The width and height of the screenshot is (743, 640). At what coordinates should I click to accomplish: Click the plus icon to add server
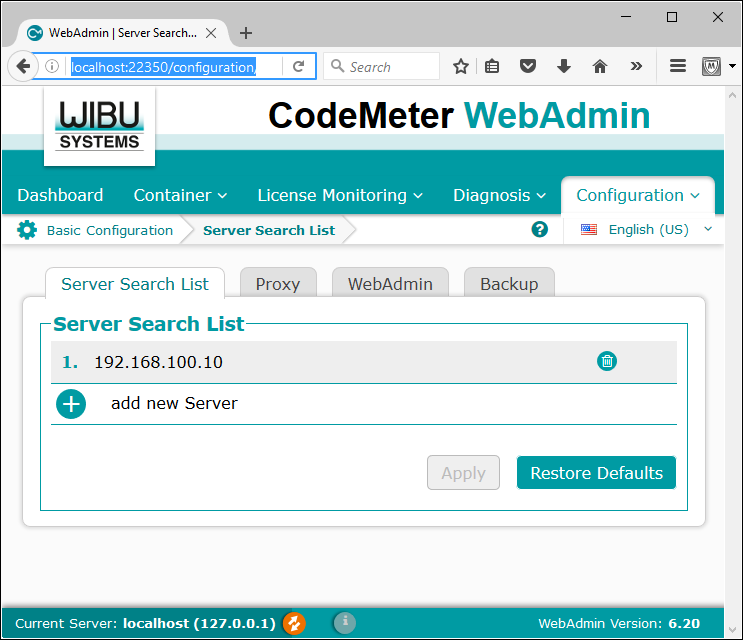click(x=71, y=404)
